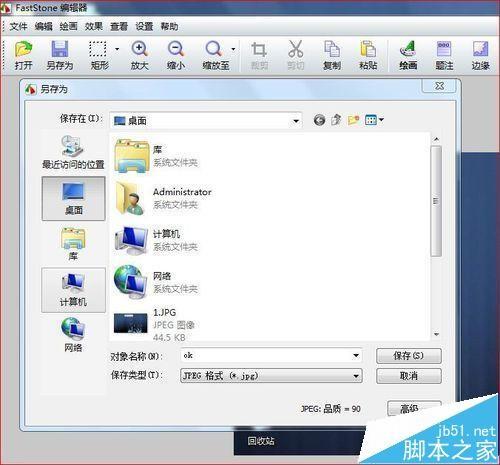
Task: Click the Up One Level folder icon
Action: tap(336, 120)
